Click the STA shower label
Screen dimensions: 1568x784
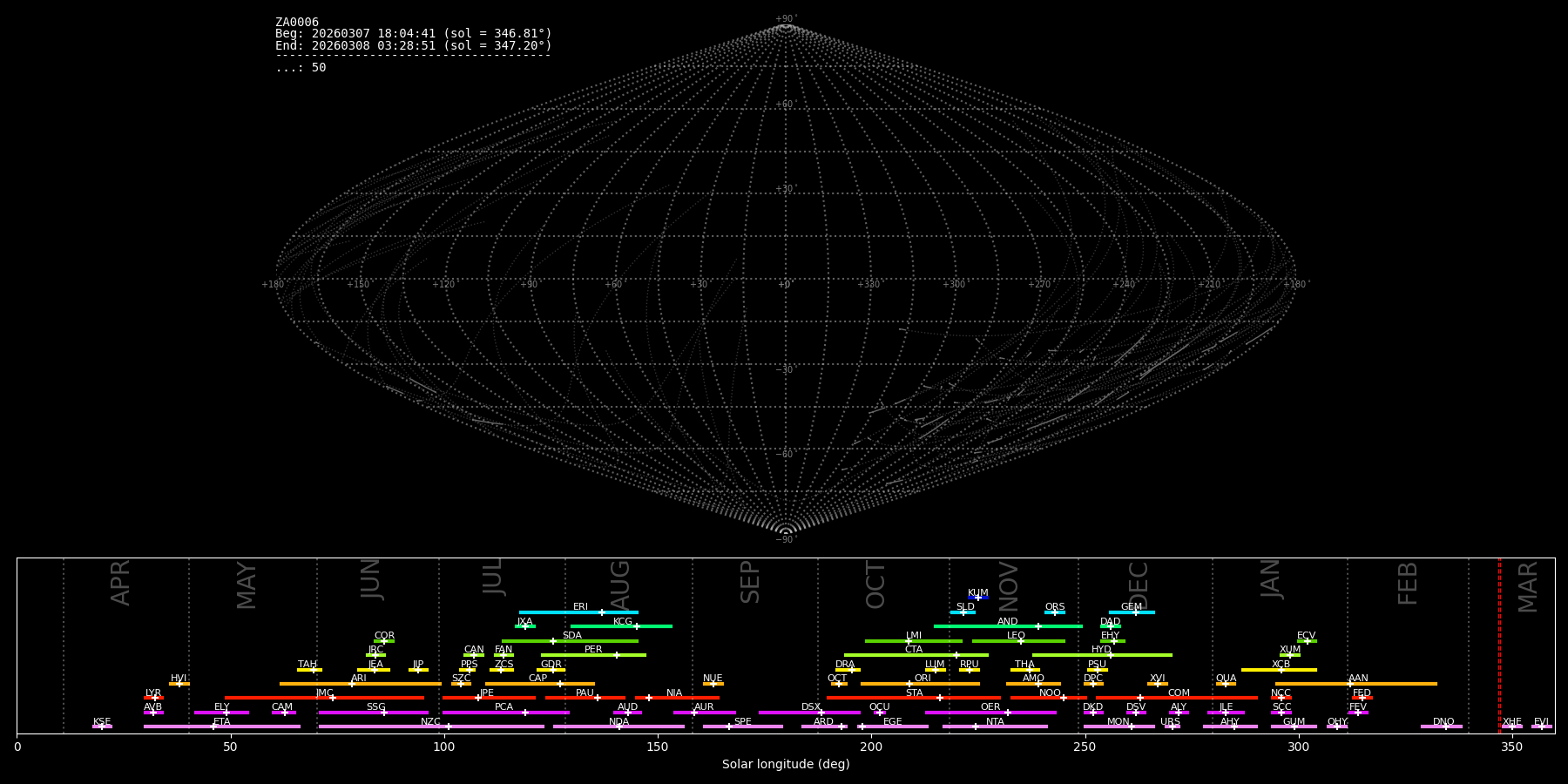tap(914, 693)
